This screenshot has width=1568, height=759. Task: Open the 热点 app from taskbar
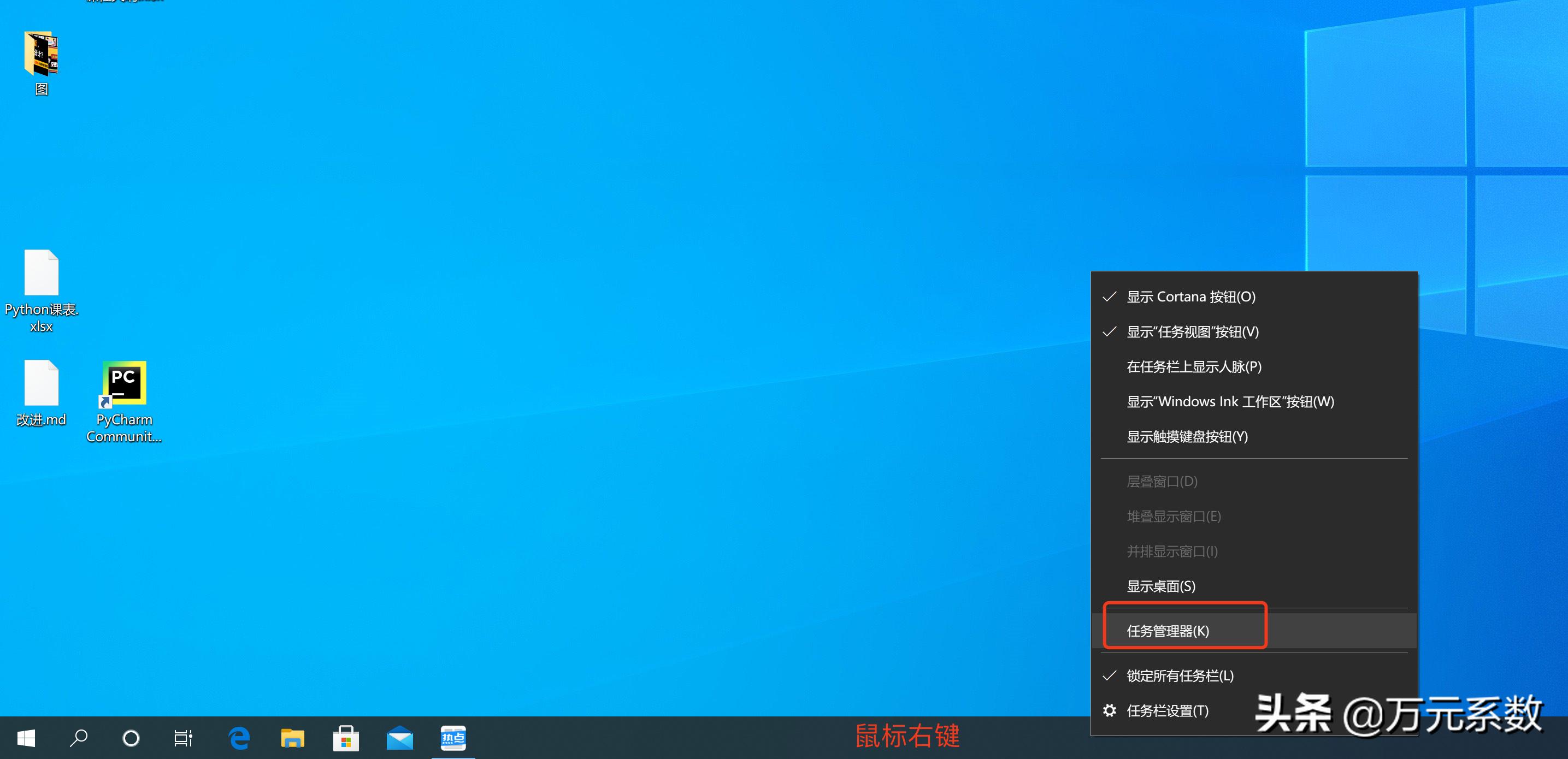(453, 738)
